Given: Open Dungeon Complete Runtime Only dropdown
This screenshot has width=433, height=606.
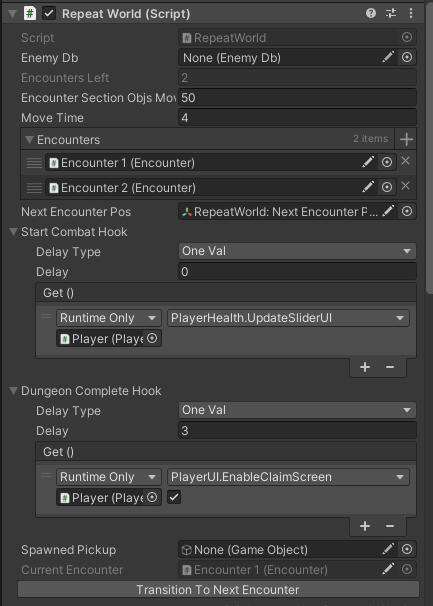Looking at the screenshot, I should [109, 477].
